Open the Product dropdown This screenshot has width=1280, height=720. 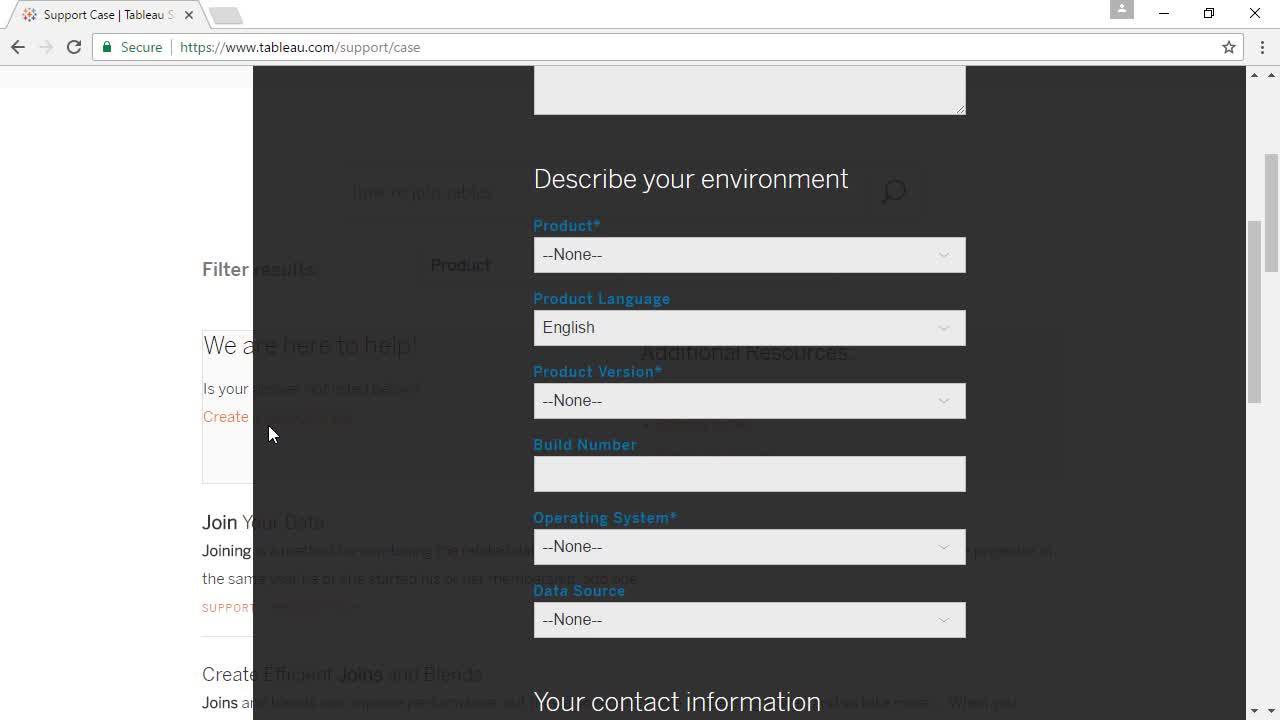click(x=749, y=255)
